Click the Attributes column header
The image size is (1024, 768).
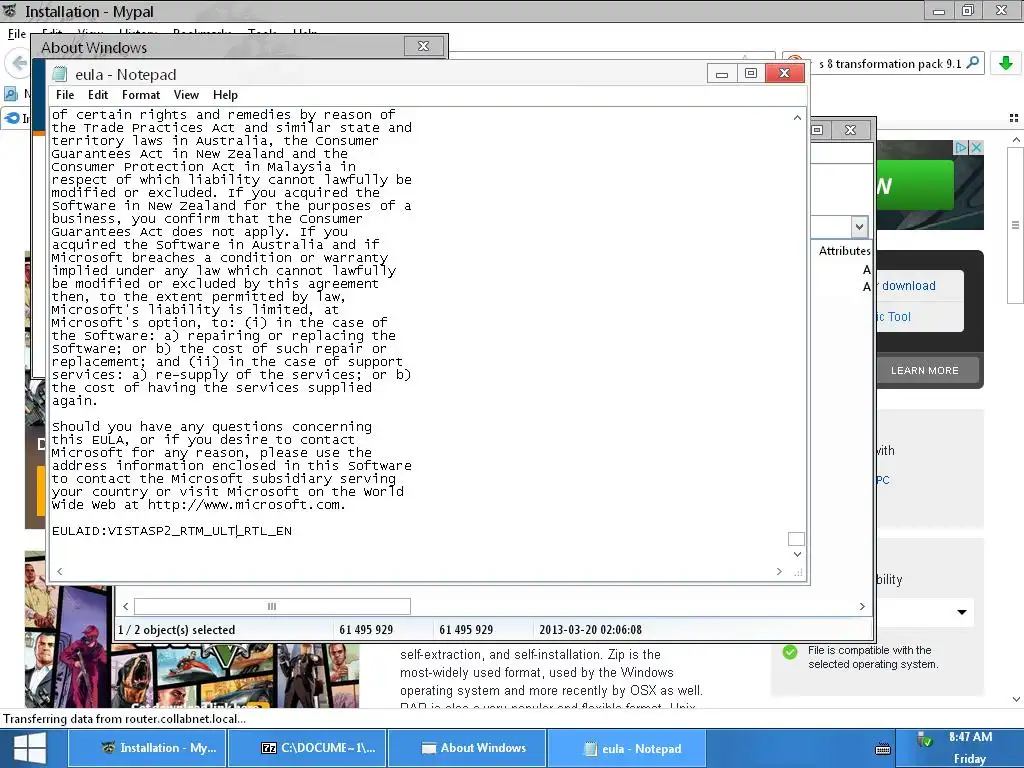[x=844, y=251]
